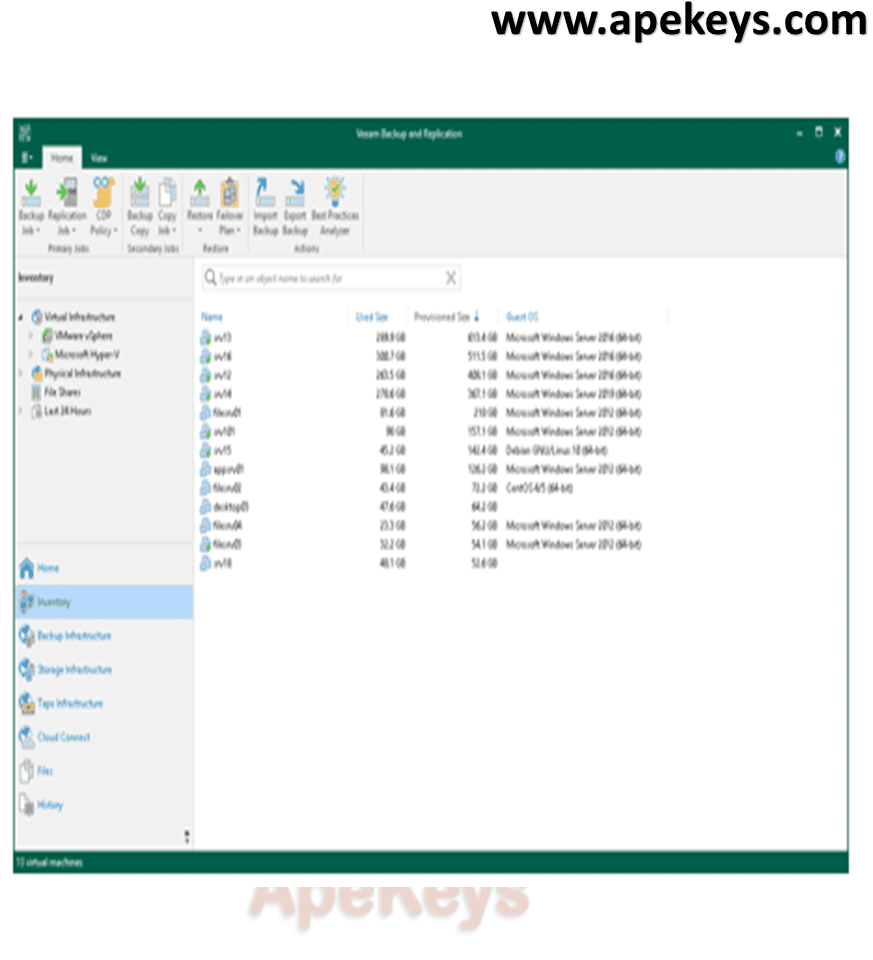Open the Storage Infrastructure view
Screen dimensions: 873x960
coord(104,669)
